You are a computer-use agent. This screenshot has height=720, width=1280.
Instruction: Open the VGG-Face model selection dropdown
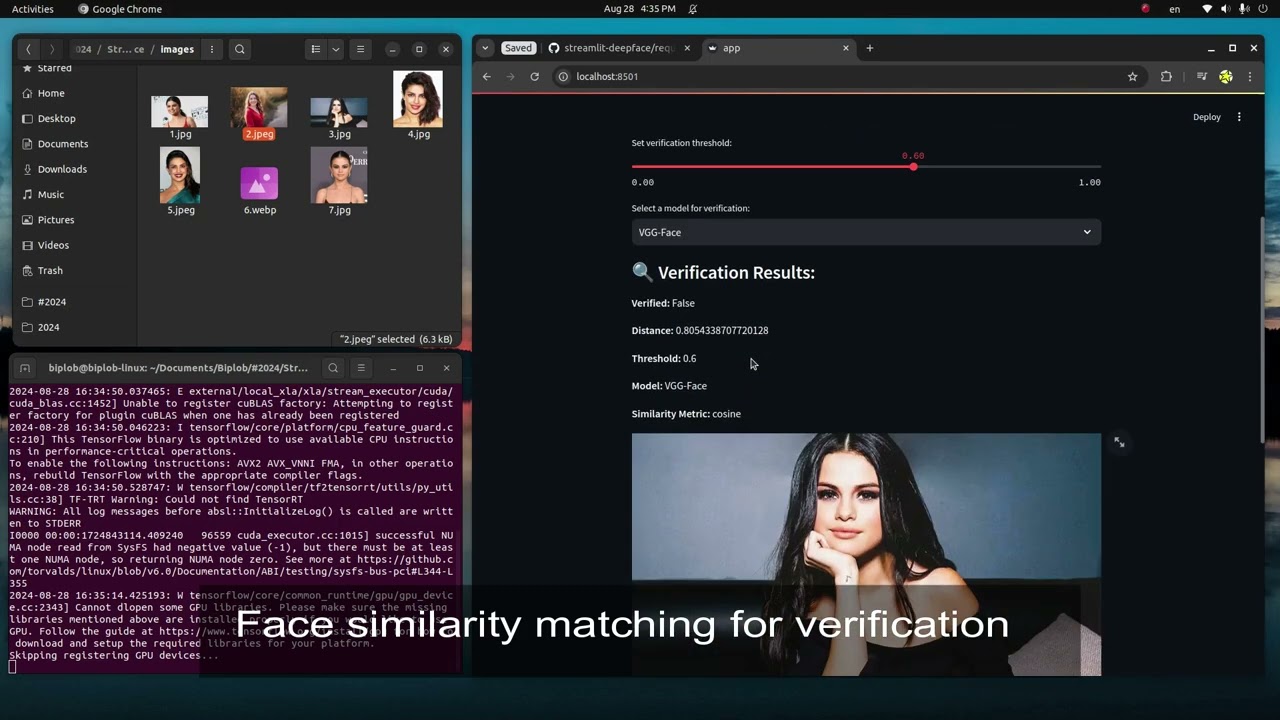point(1086,232)
